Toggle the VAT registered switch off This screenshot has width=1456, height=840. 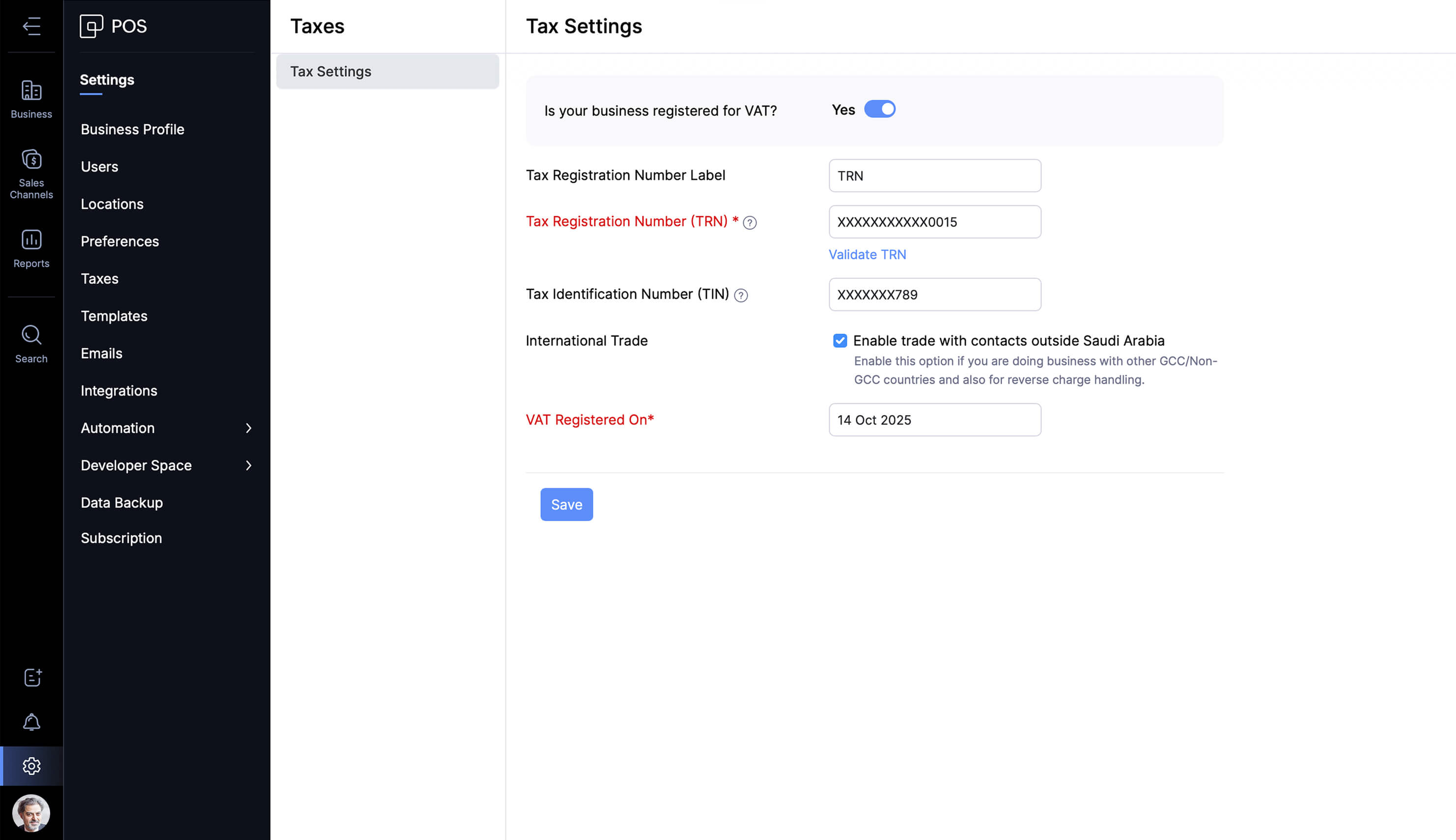[880, 109]
